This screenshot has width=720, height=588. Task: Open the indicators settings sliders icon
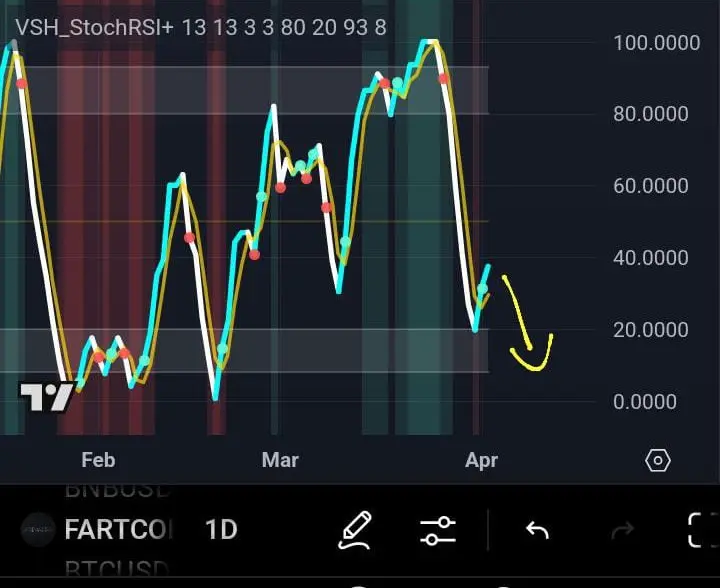pos(438,531)
